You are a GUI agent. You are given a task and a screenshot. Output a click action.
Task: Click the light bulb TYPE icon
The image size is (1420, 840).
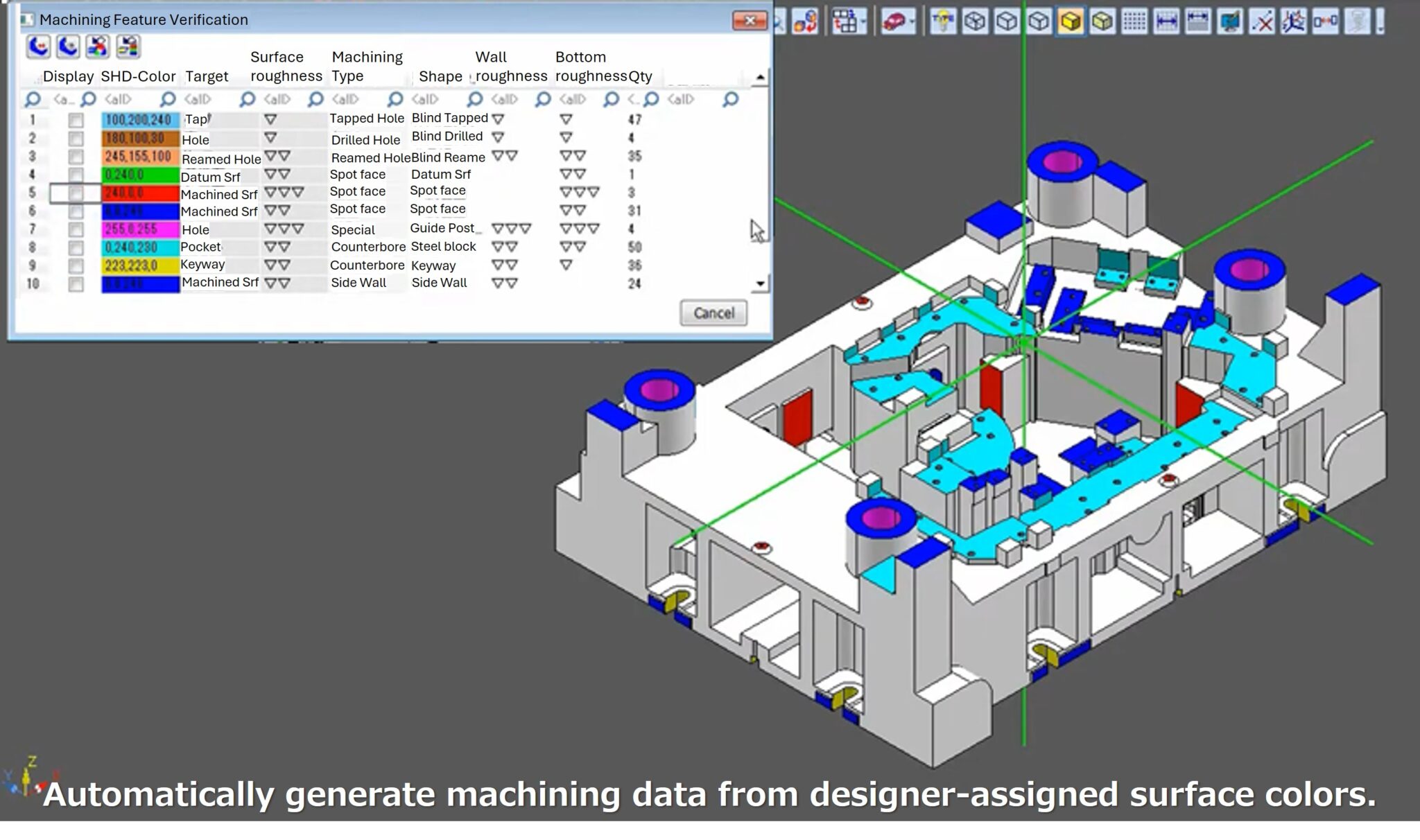[942, 21]
